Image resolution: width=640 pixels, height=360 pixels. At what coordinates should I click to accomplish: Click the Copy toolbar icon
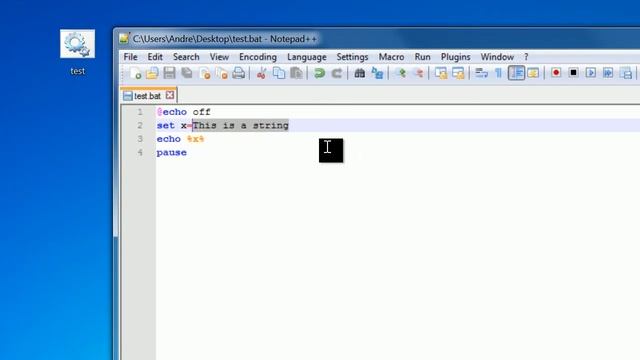[279, 73]
